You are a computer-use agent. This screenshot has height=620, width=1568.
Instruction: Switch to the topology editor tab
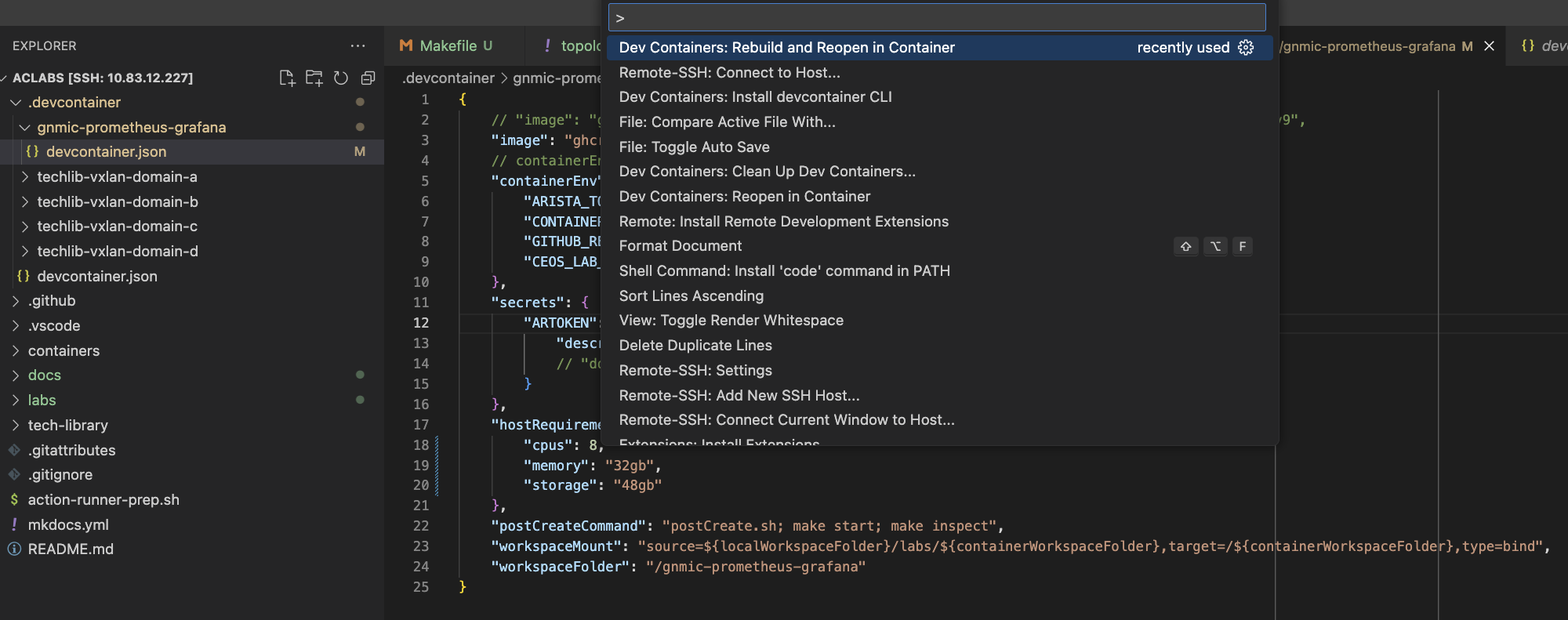tap(574, 45)
